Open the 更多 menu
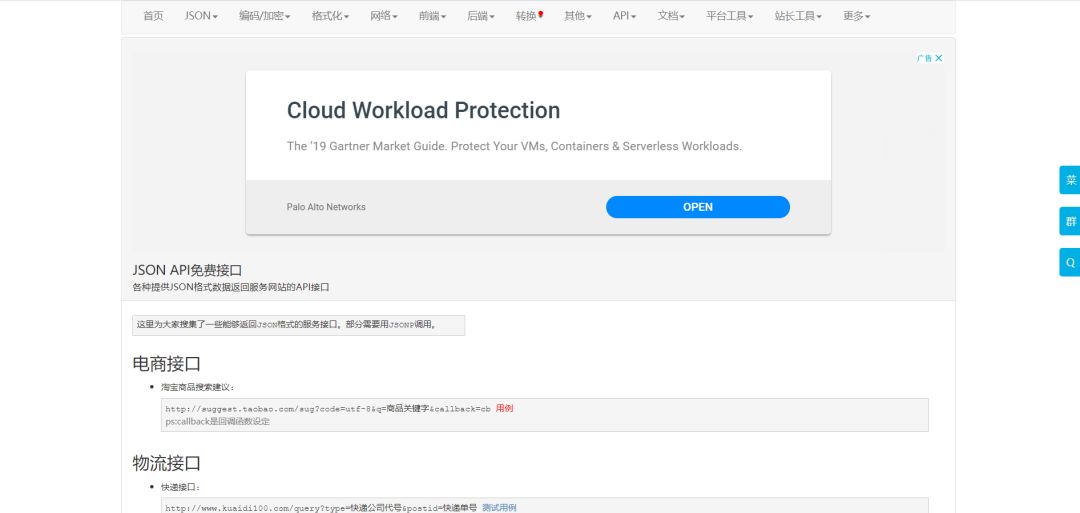Image resolution: width=1080 pixels, height=513 pixels. pos(856,16)
